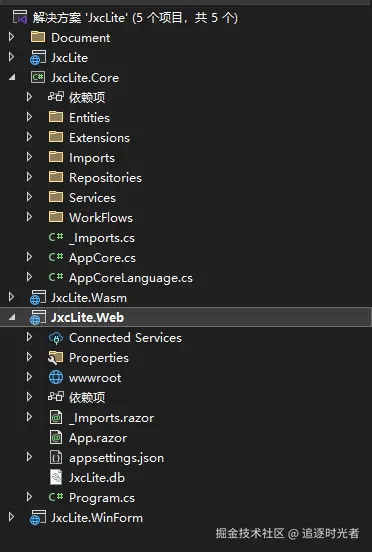Expand the JxcLite.WinForm project arrow
Image resolution: width=372 pixels, height=552 pixels.
11,517
